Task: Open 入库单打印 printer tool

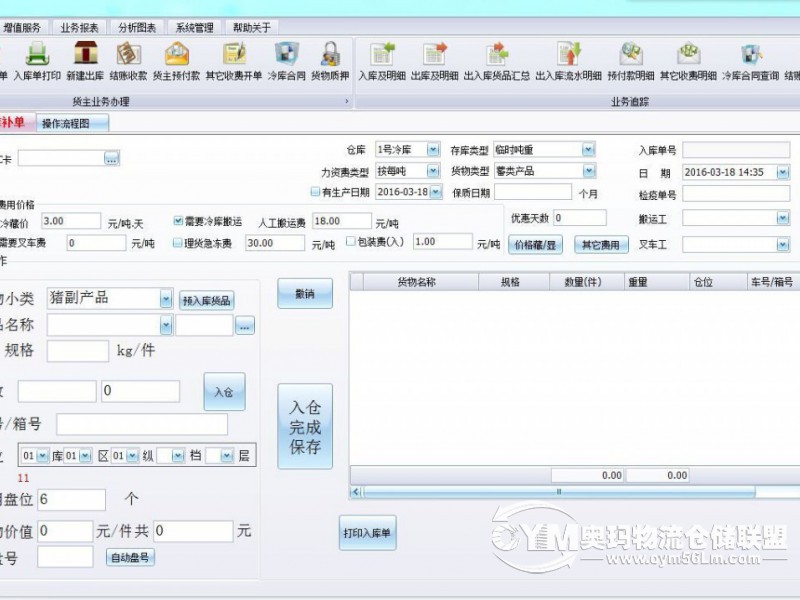Action: pos(37,61)
